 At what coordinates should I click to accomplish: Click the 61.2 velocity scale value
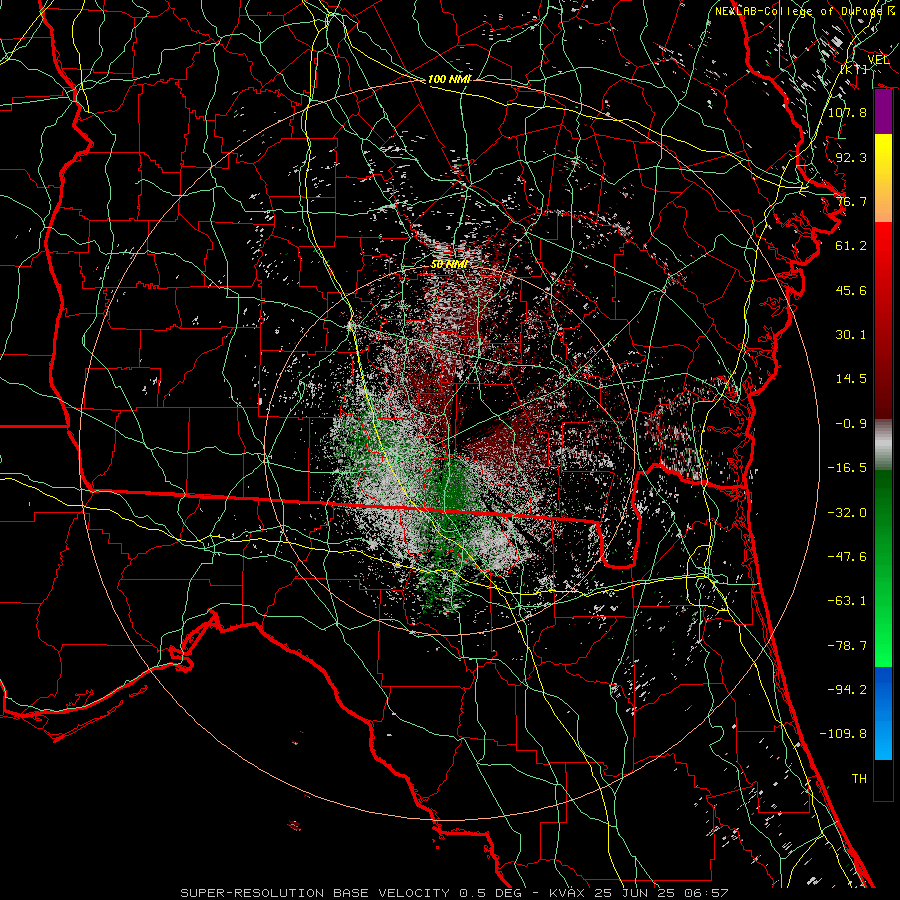point(851,246)
